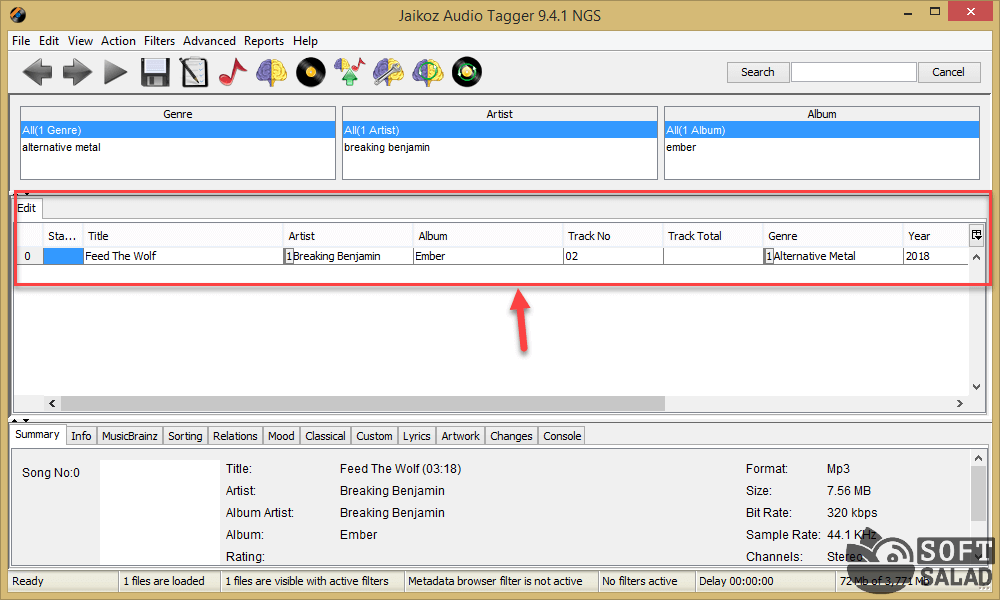Click the black vinyl record icon
This screenshot has height=600, width=1000.
pyautogui.click(x=311, y=72)
